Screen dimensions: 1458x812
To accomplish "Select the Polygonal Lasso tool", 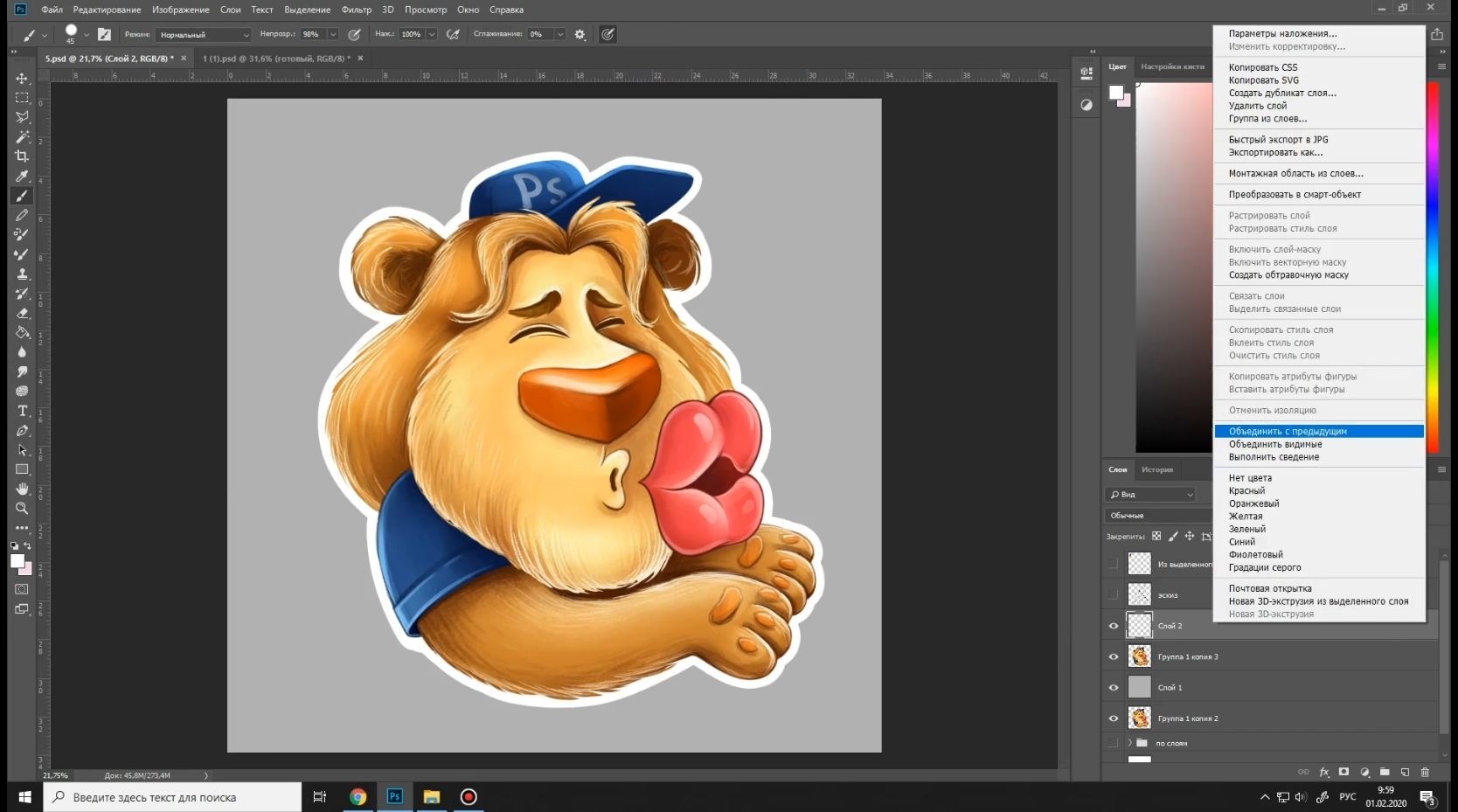I will click(22, 117).
